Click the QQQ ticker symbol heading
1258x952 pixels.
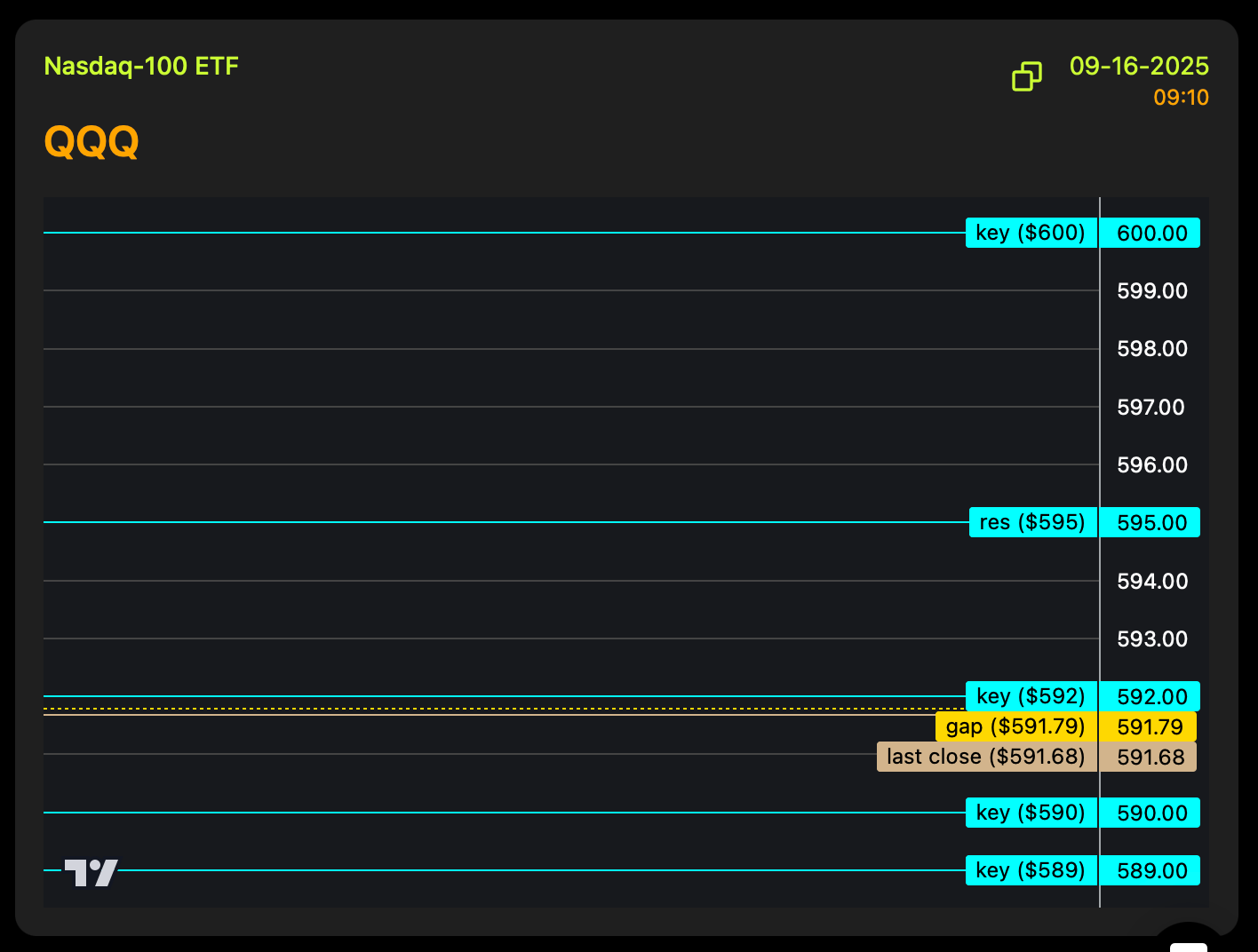click(92, 141)
